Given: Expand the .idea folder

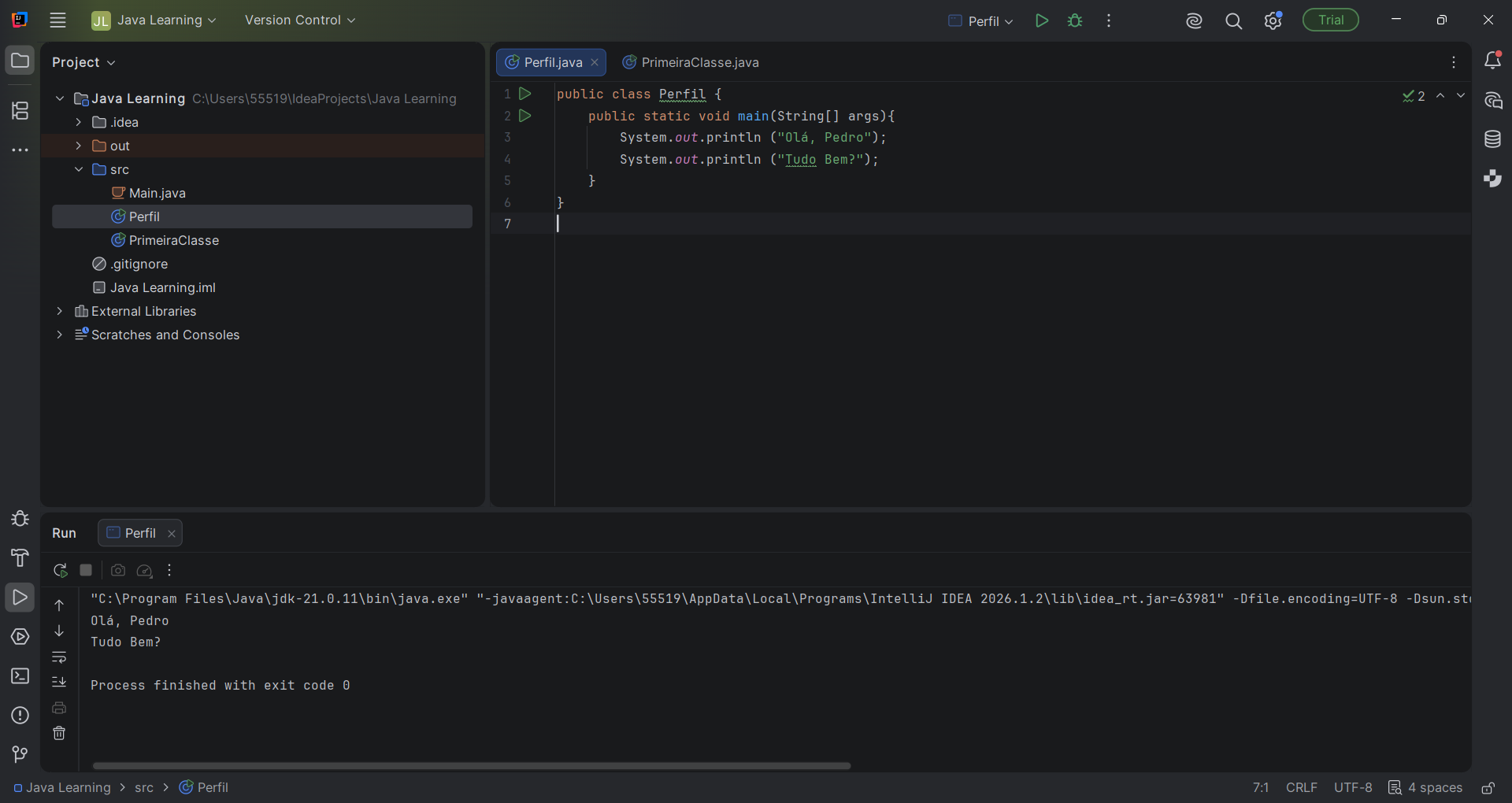Looking at the screenshot, I should click(x=79, y=122).
